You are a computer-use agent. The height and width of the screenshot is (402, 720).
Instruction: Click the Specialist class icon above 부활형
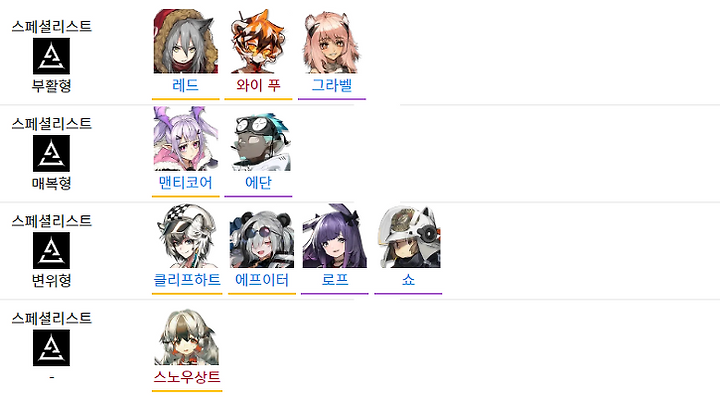coord(51,56)
